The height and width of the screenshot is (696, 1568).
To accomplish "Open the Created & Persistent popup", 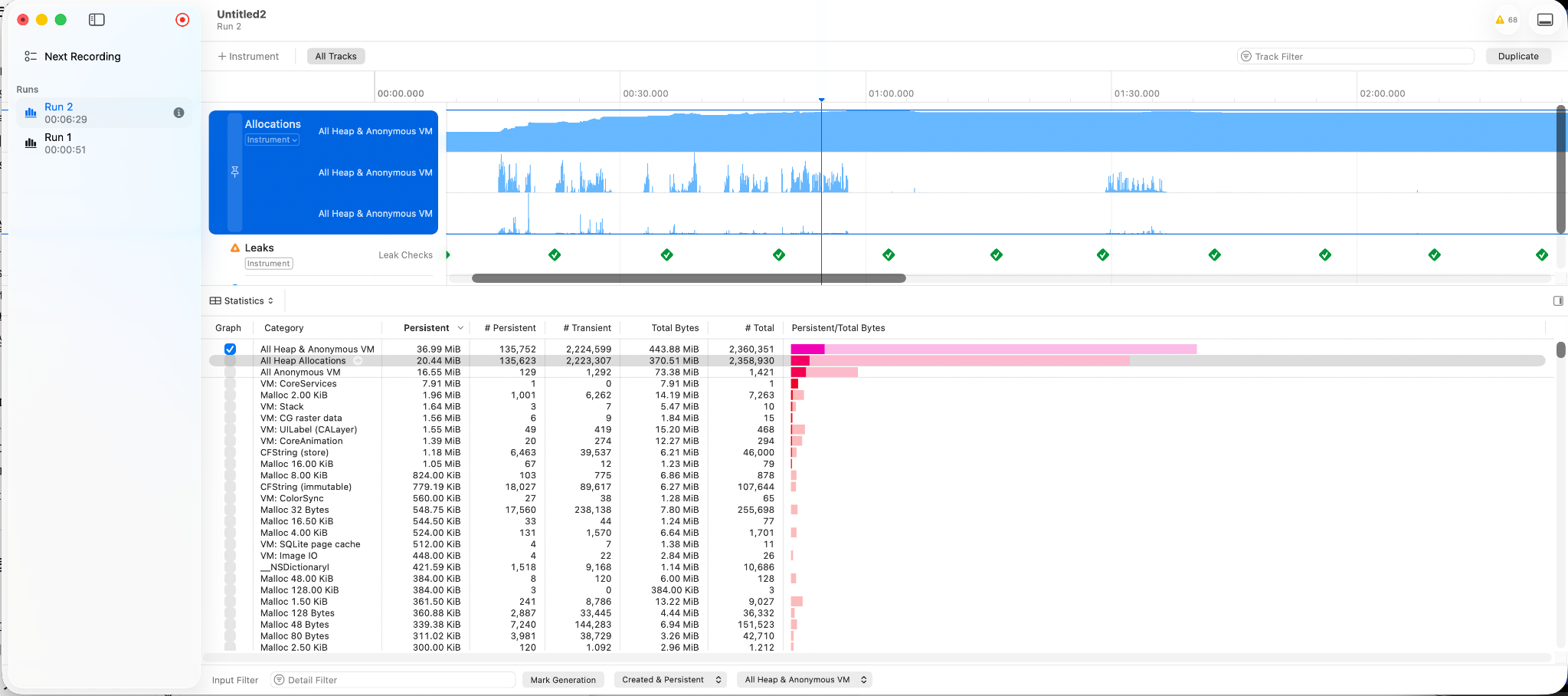I will 670,680.
